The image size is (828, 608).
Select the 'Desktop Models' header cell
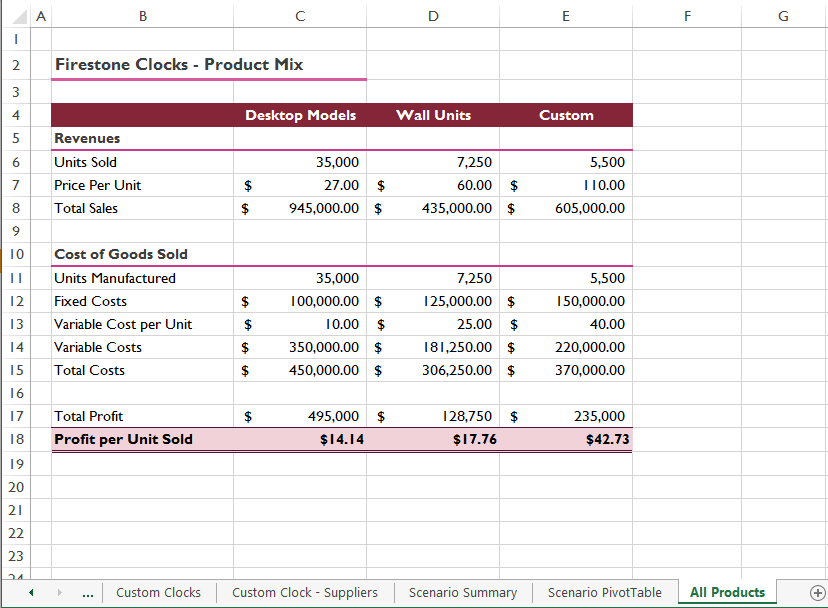pos(300,115)
